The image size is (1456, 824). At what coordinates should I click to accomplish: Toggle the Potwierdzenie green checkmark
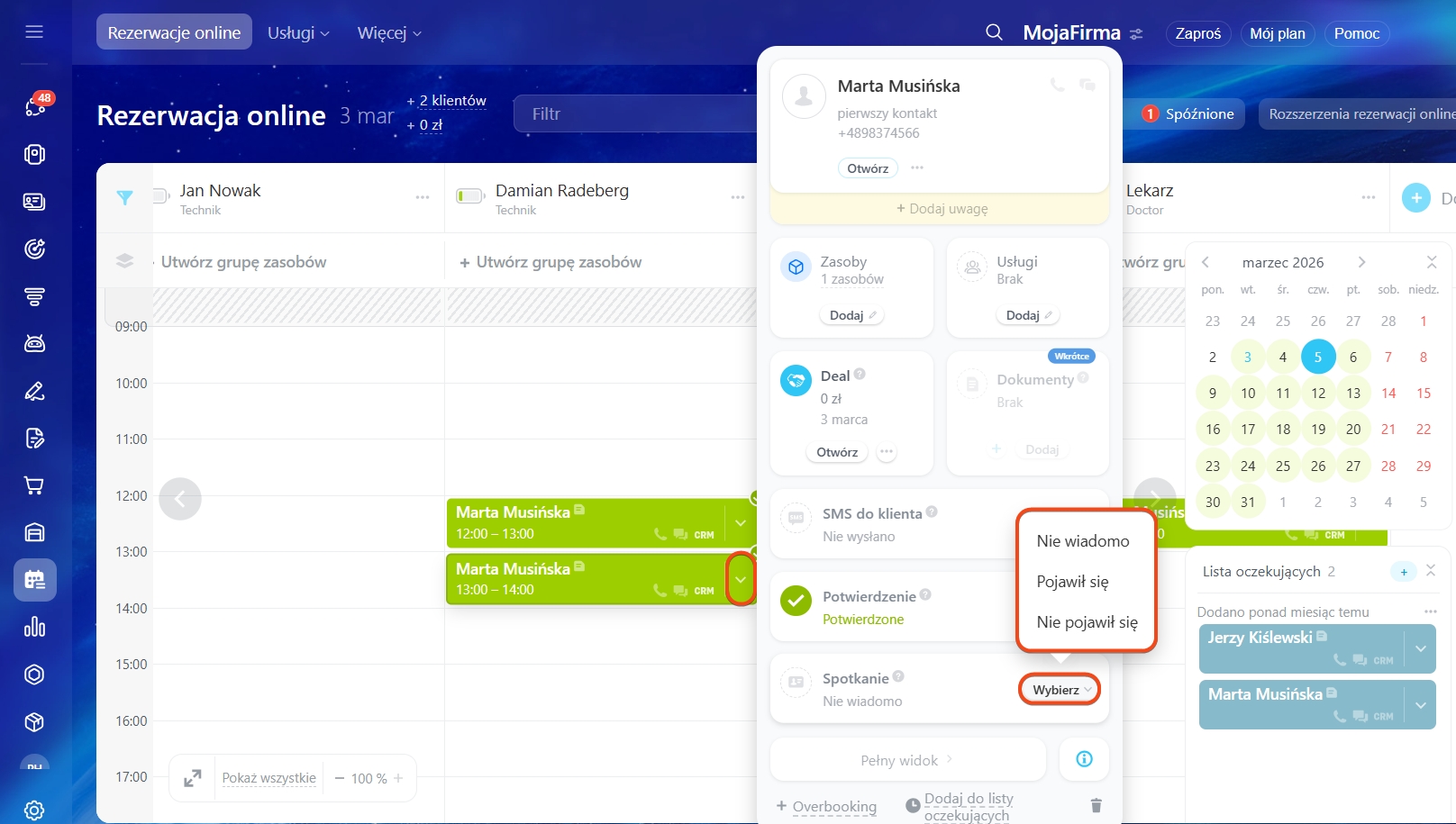pyautogui.click(x=796, y=601)
